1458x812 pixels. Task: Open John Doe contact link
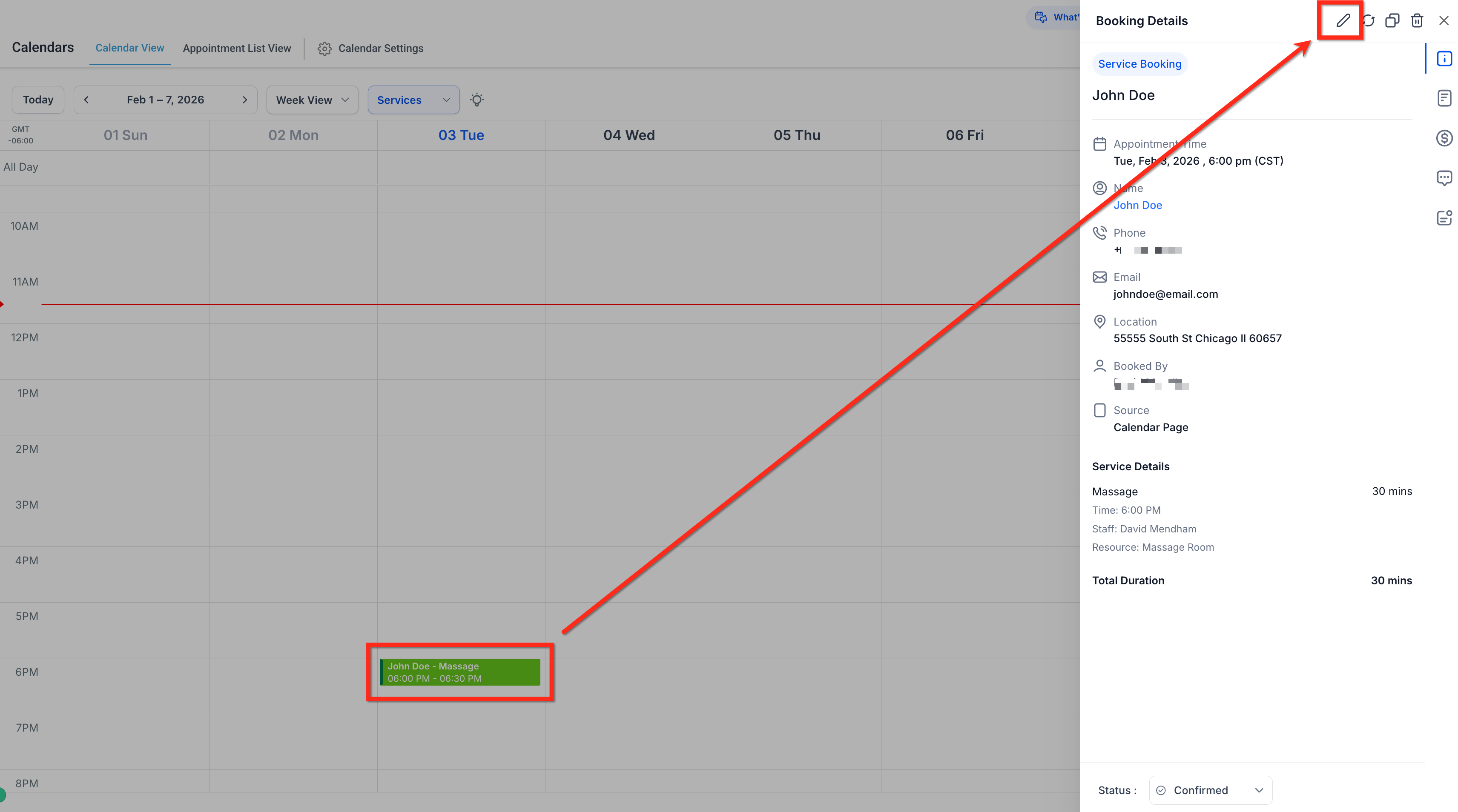point(1137,206)
